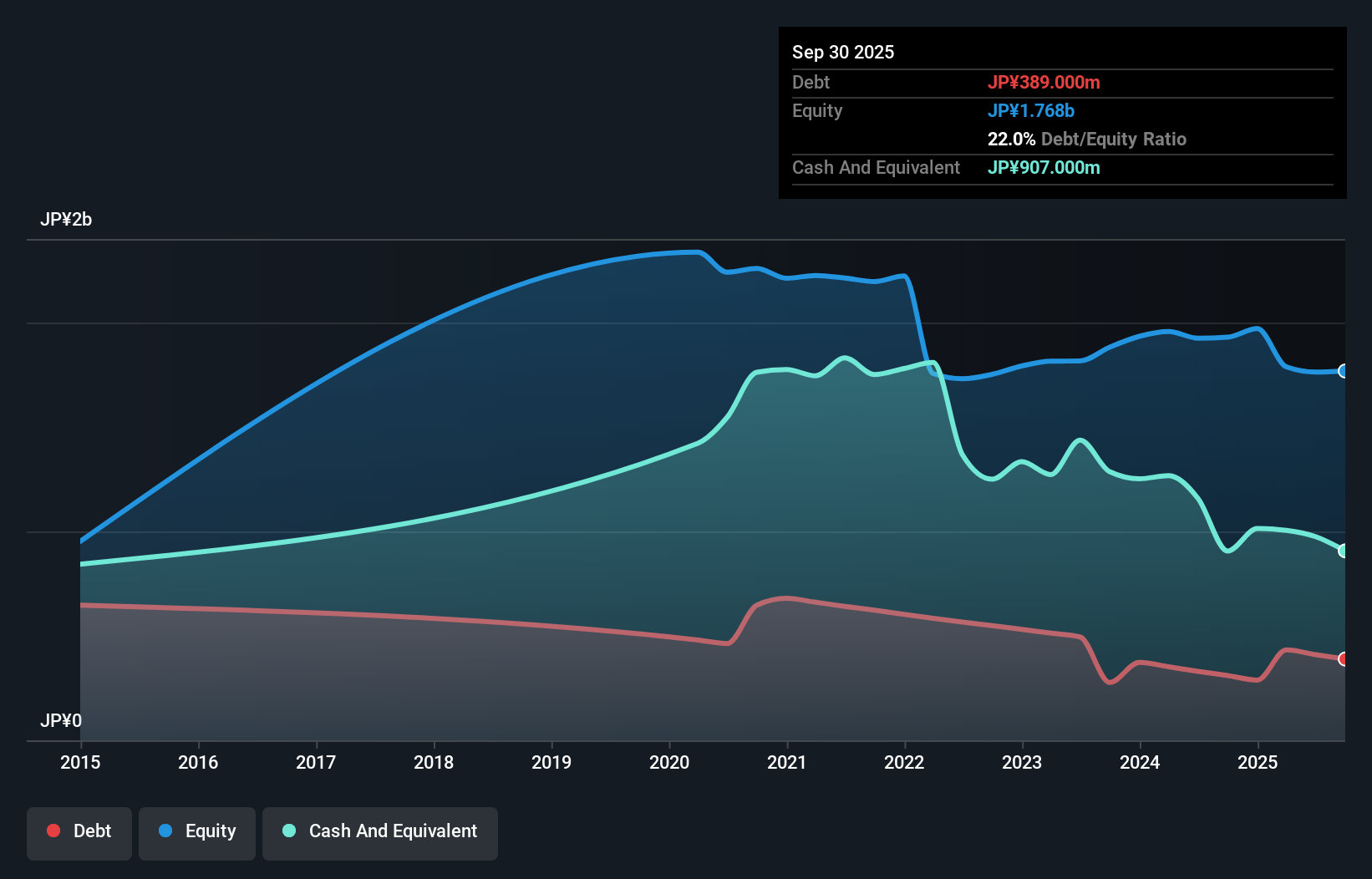Click the teal Cash endpoint marker

[x=1344, y=551]
